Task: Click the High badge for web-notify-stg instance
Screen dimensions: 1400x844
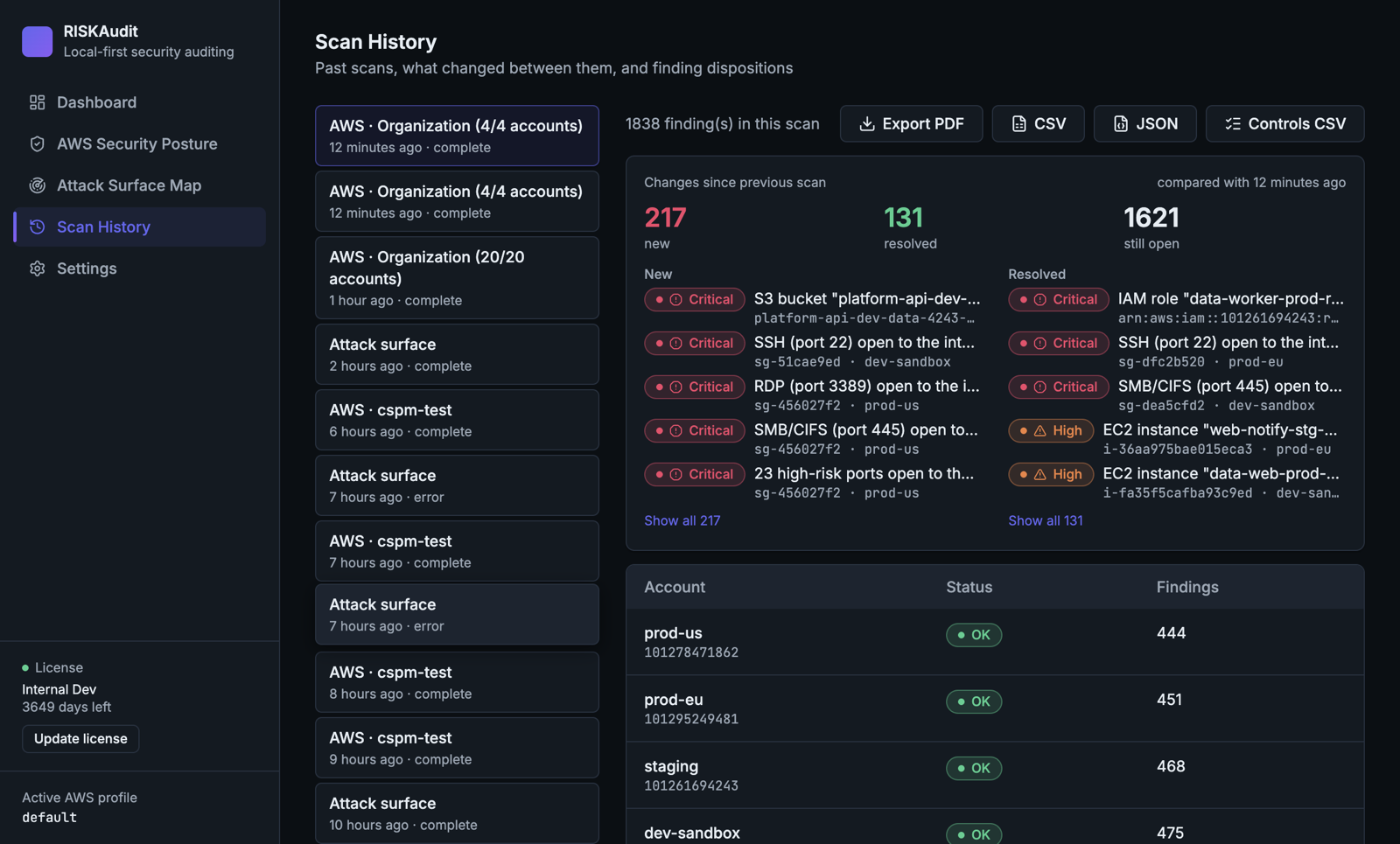Action: point(1051,430)
